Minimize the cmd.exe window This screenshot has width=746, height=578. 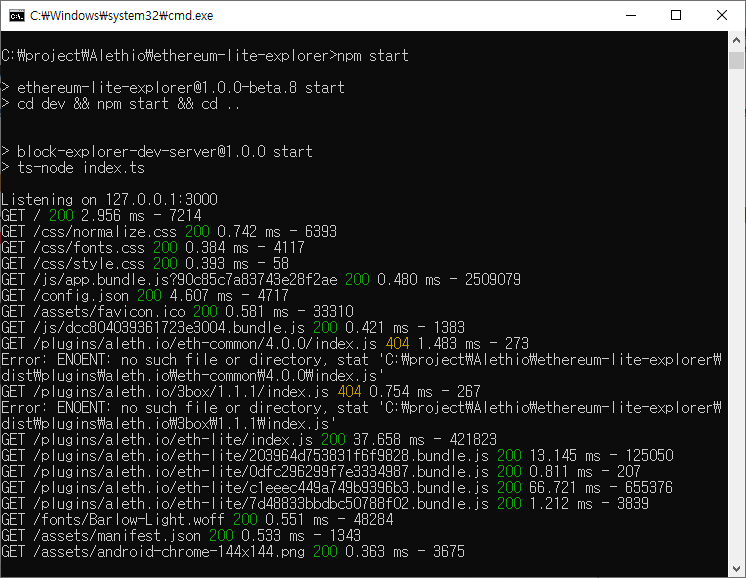[x=631, y=16]
